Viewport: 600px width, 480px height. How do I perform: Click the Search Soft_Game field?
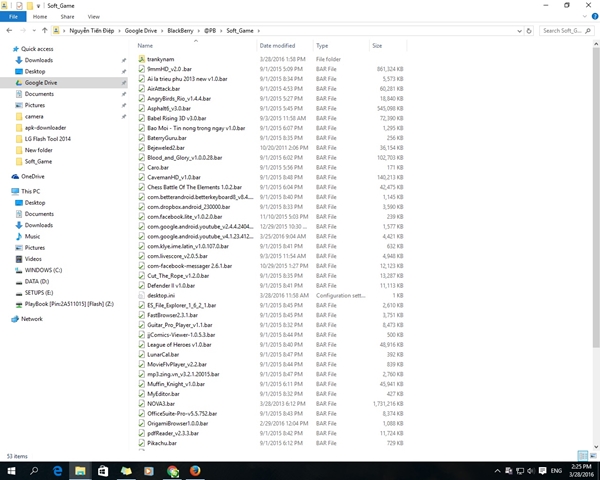click(x=567, y=31)
